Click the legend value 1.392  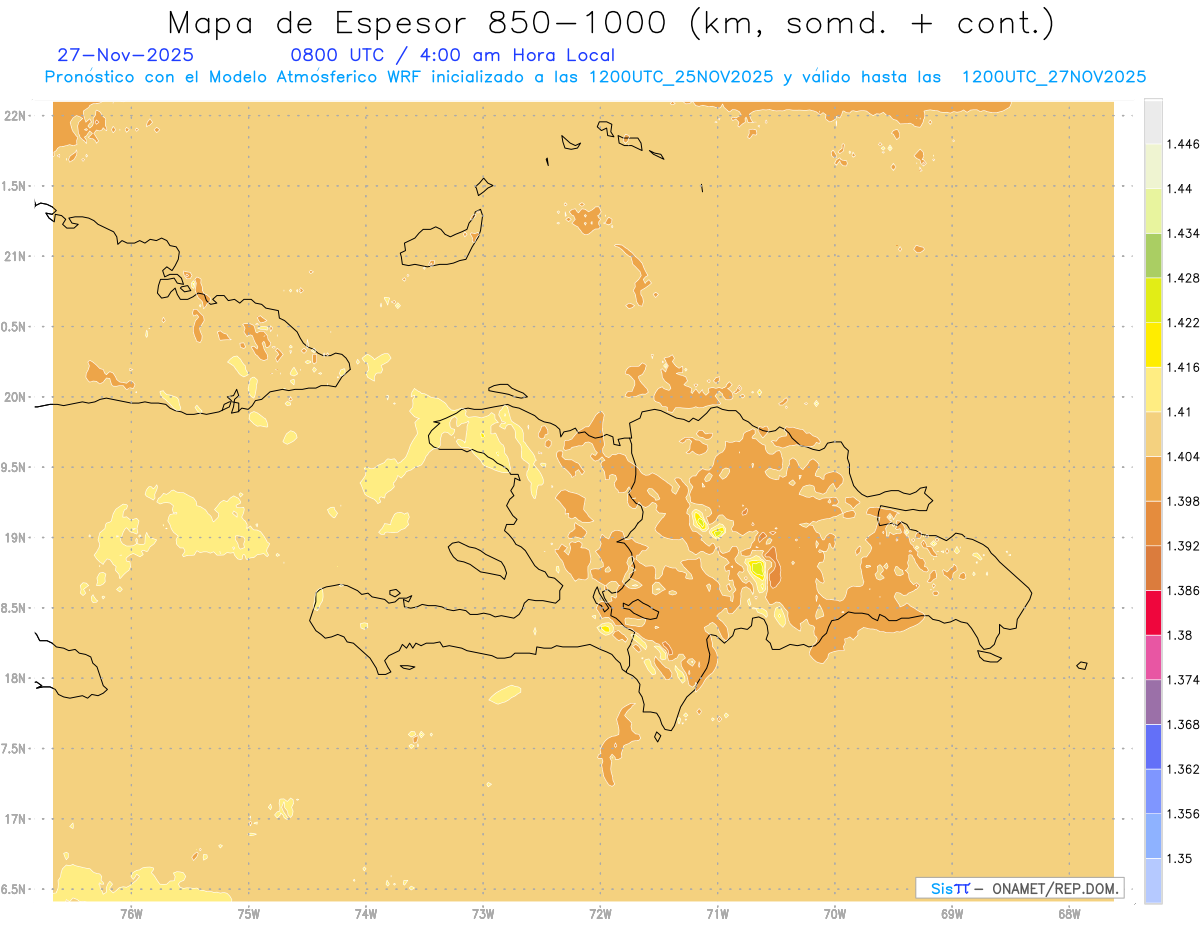point(1183,546)
